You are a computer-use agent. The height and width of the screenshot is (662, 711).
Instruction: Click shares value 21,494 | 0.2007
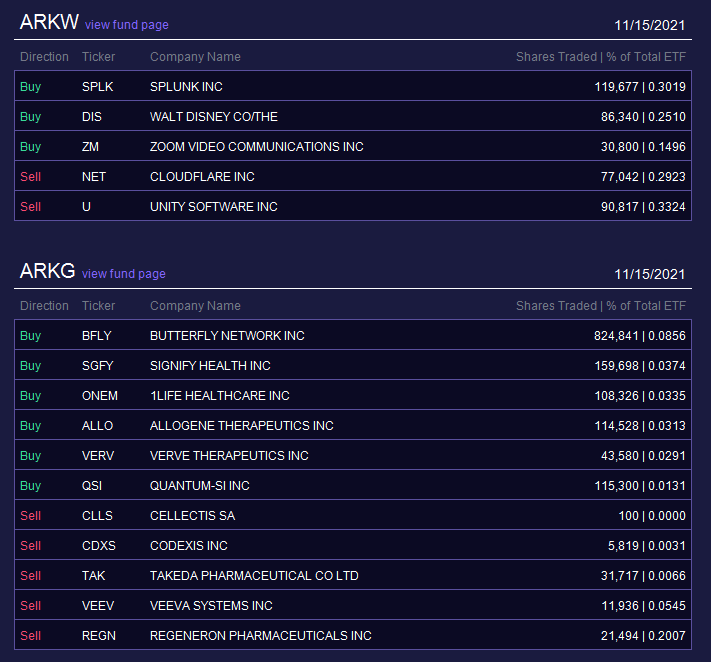(x=643, y=636)
